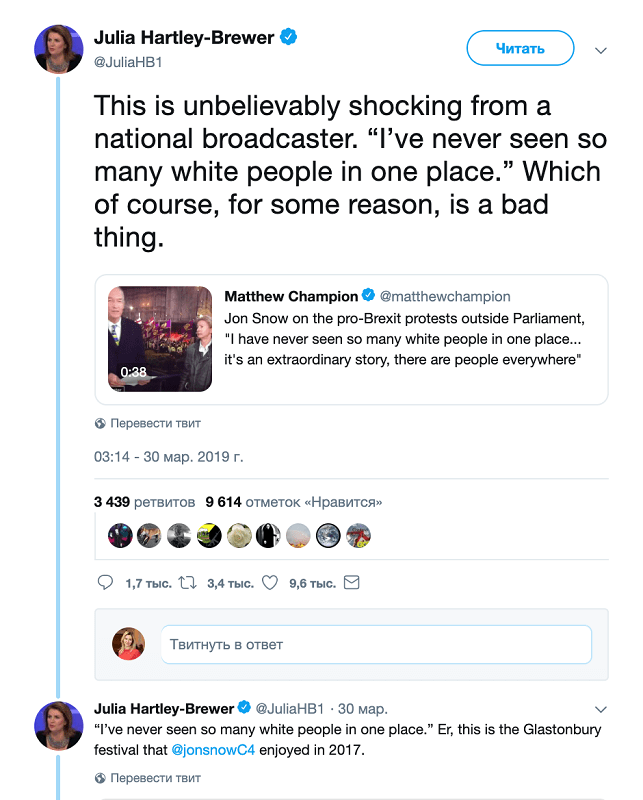The width and height of the screenshot is (643, 800).
Task: Expand the chevron menu next to Читать
Action: pos(601,50)
